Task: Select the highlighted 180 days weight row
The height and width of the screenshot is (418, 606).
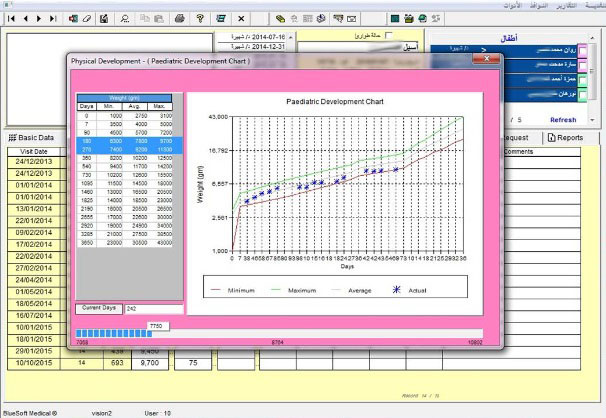Action: (x=129, y=141)
